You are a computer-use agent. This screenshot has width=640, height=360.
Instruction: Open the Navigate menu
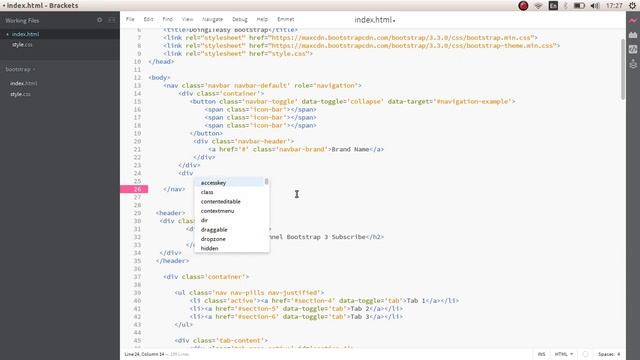pyautogui.click(x=213, y=19)
